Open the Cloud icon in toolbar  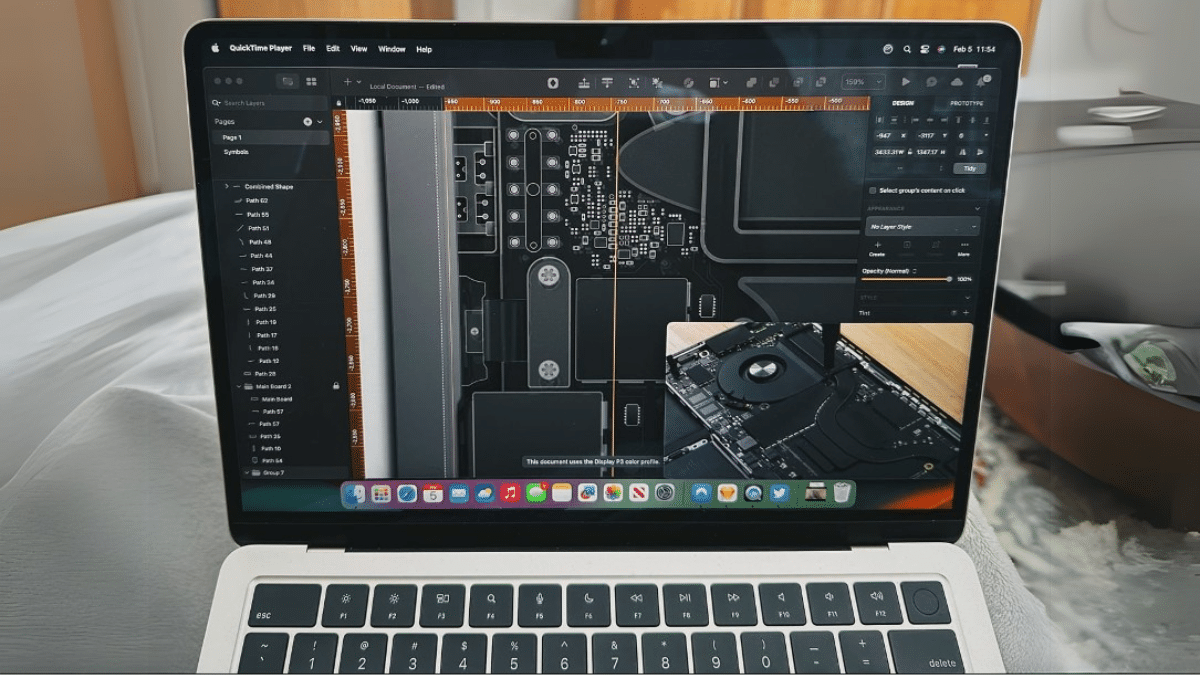957,82
